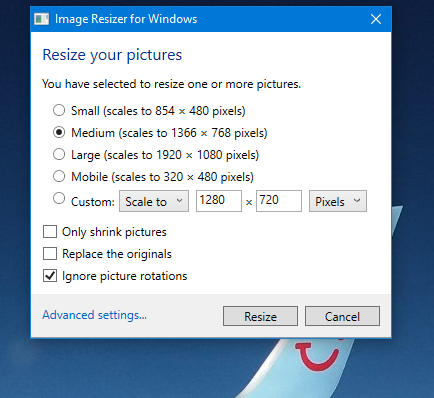Open the Scale to dropdown
Viewport: 434px width, 398px height.
point(154,201)
